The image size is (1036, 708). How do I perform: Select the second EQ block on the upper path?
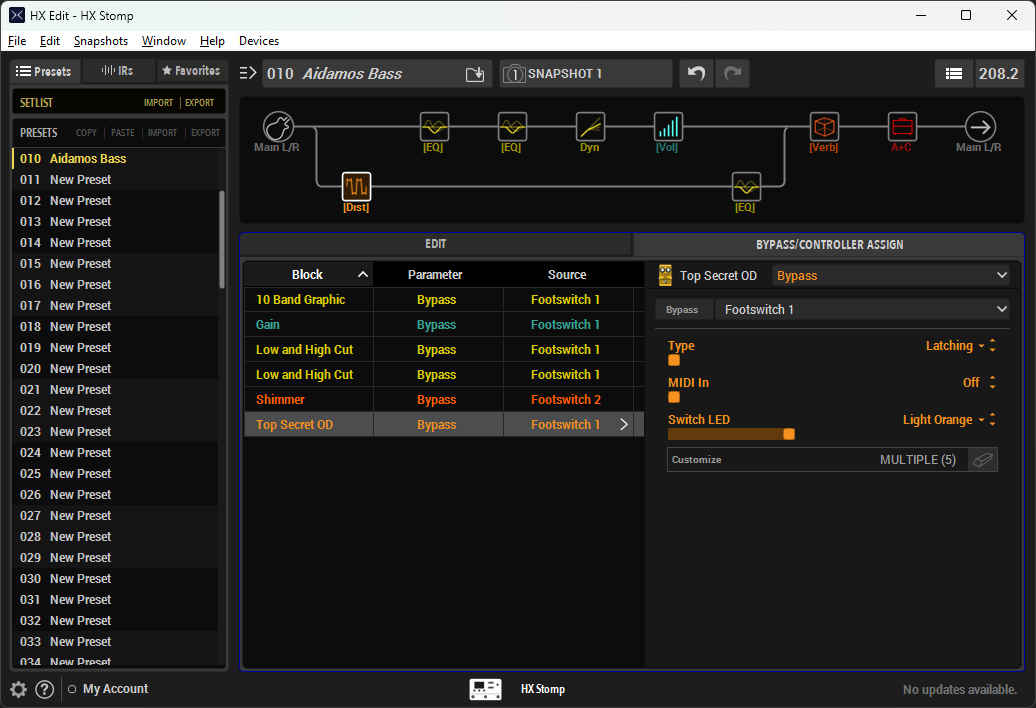pyautogui.click(x=512, y=127)
